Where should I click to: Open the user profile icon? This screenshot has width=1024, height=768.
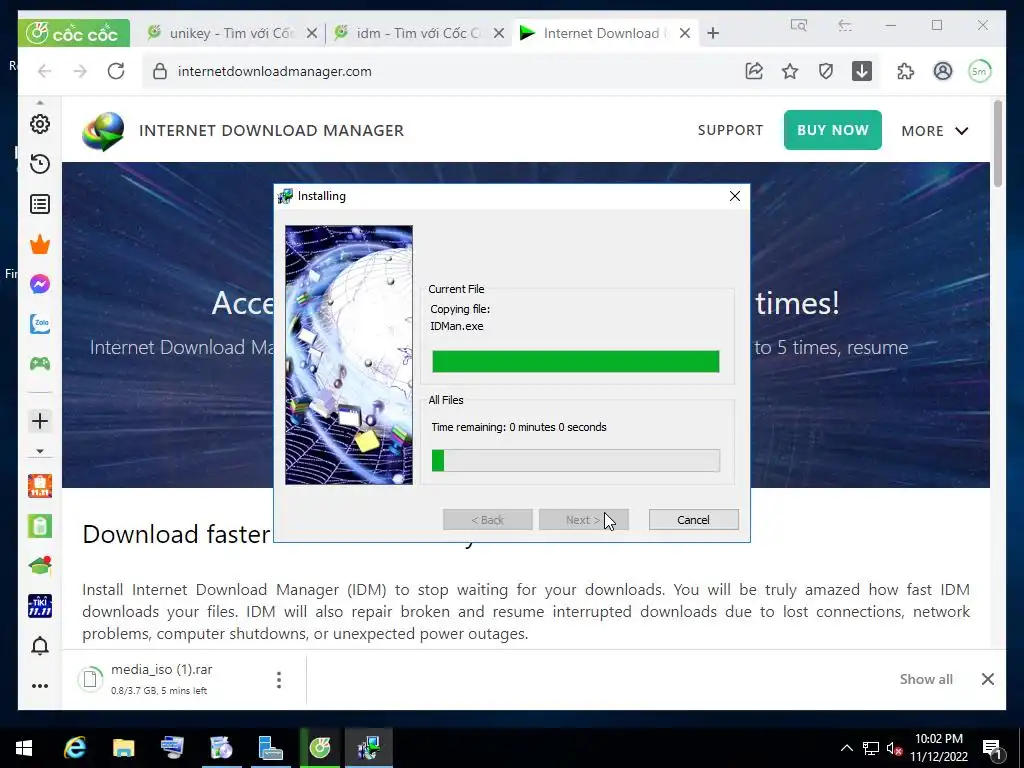(x=942, y=71)
